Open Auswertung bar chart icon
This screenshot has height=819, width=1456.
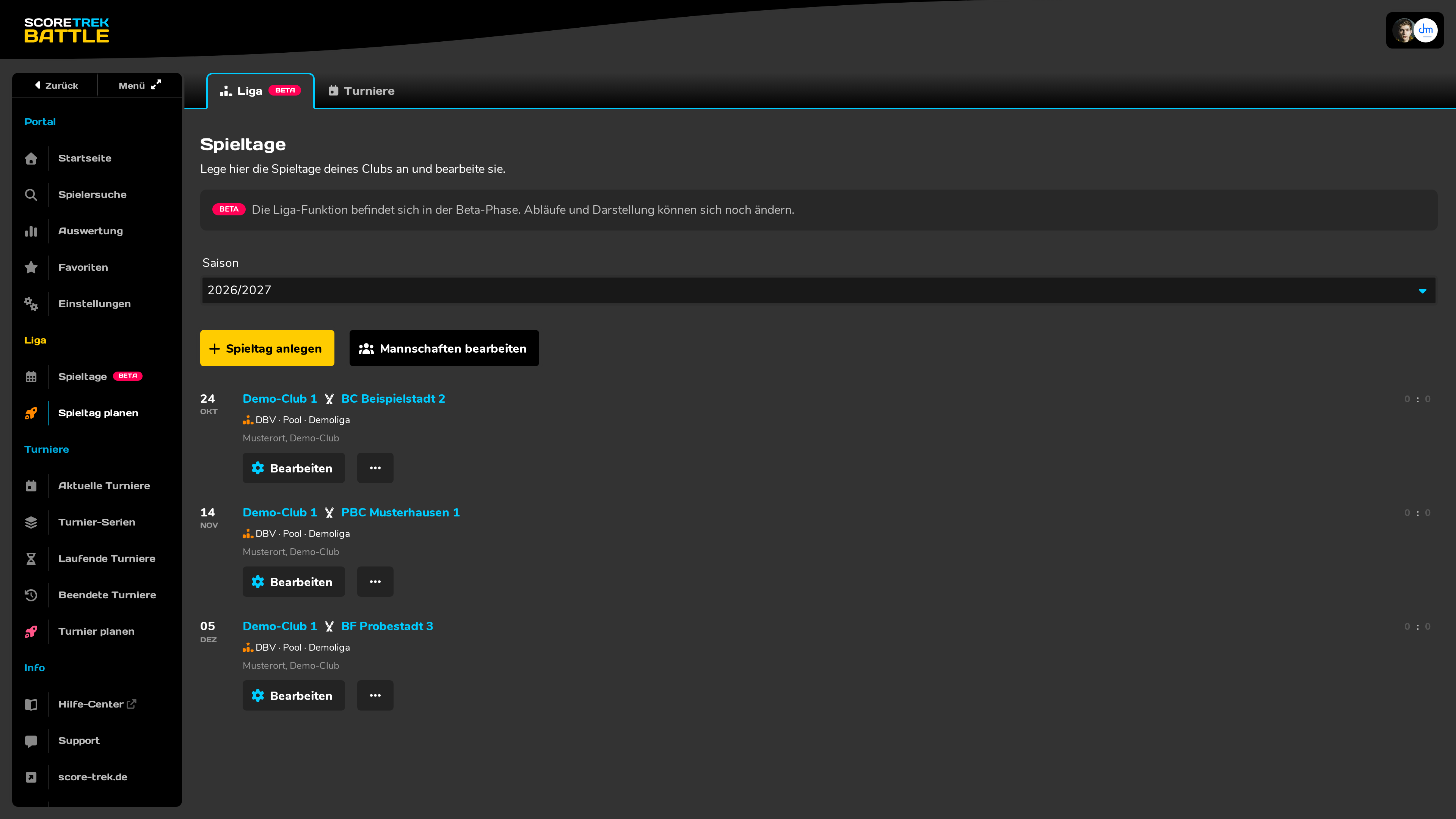pos(31,231)
